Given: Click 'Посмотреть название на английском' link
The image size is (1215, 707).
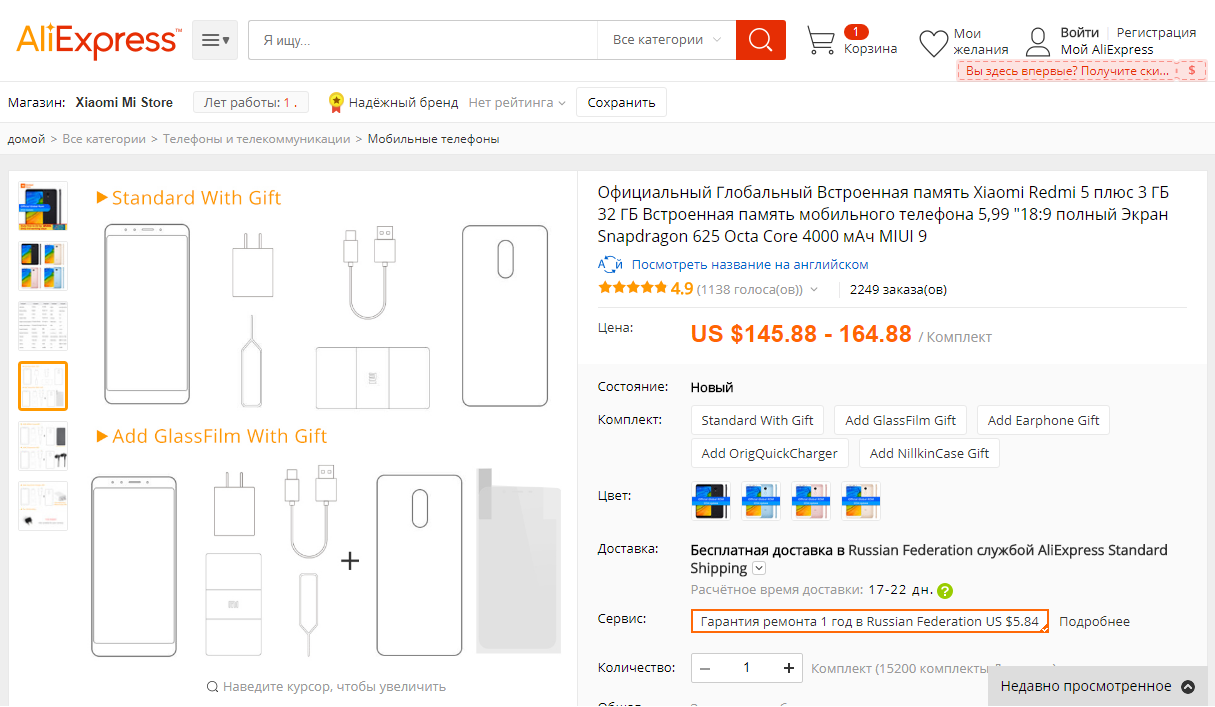Looking at the screenshot, I should [750, 265].
